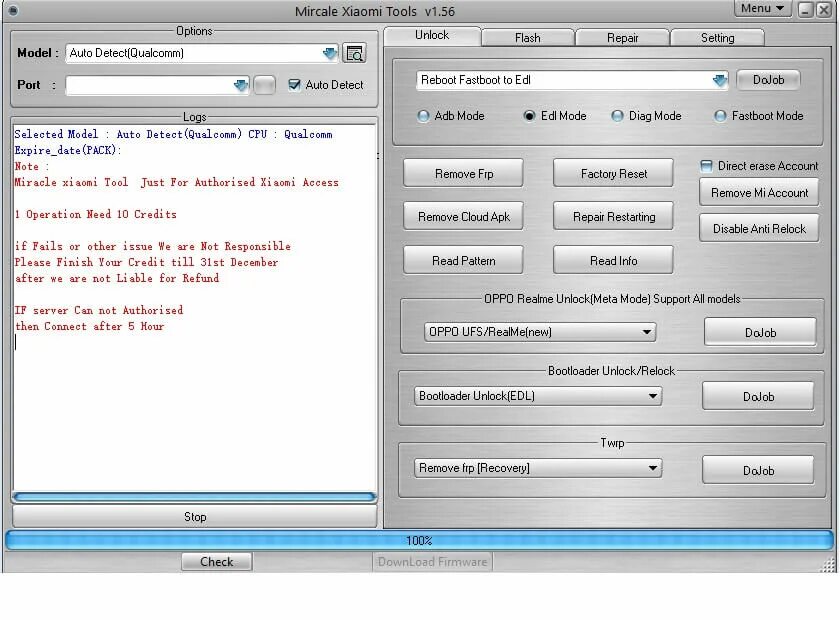Open the model search icon beside Model field
The height and width of the screenshot is (620, 840).
coord(354,53)
